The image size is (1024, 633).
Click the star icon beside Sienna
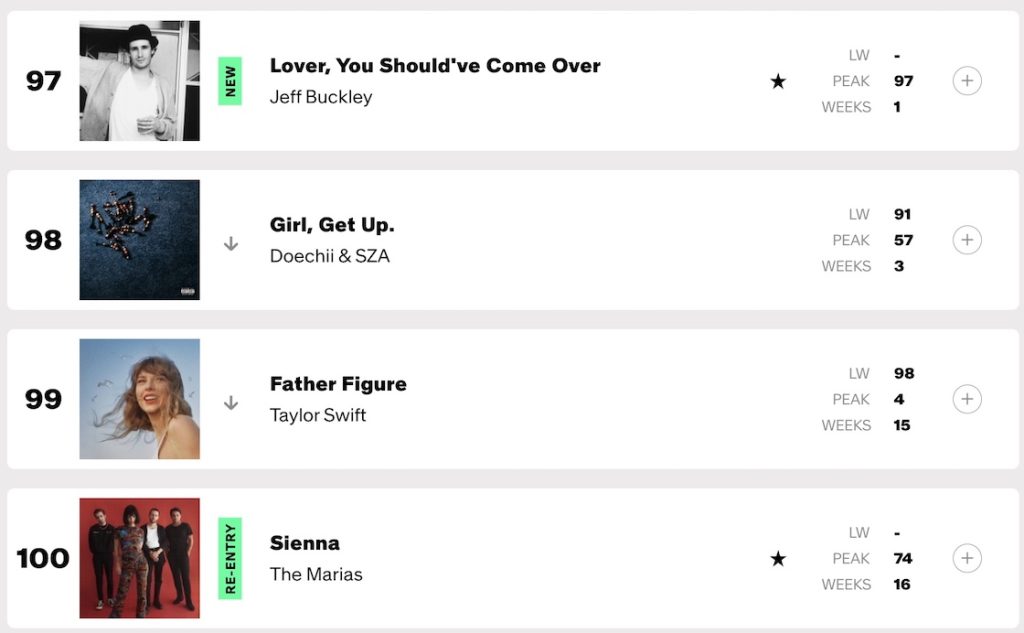point(778,559)
